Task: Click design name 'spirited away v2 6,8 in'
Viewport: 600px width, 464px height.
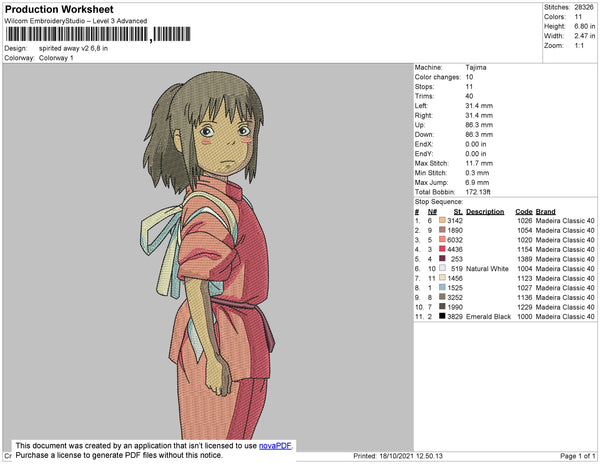Action: coord(73,49)
